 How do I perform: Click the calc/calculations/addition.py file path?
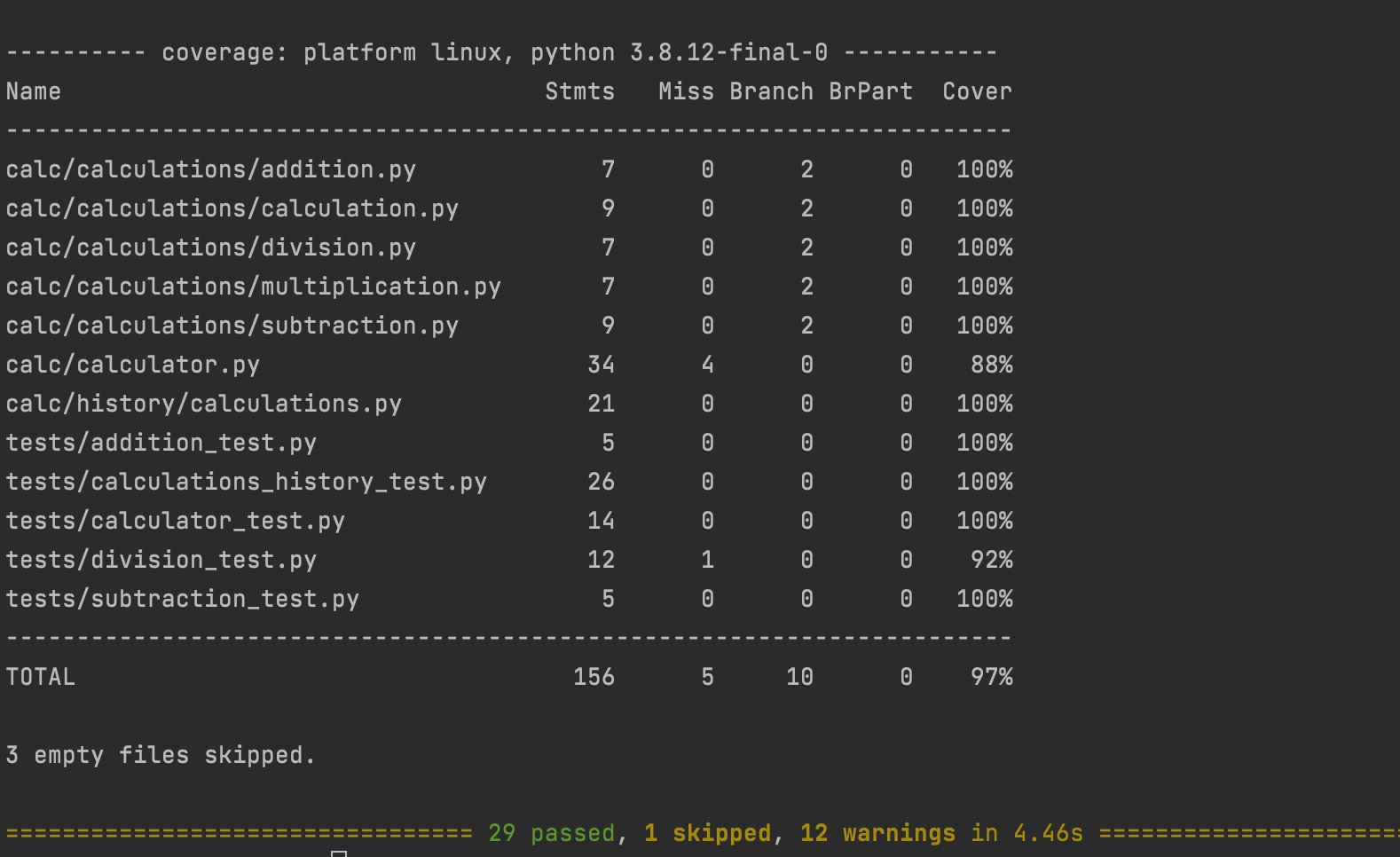click(211, 169)
